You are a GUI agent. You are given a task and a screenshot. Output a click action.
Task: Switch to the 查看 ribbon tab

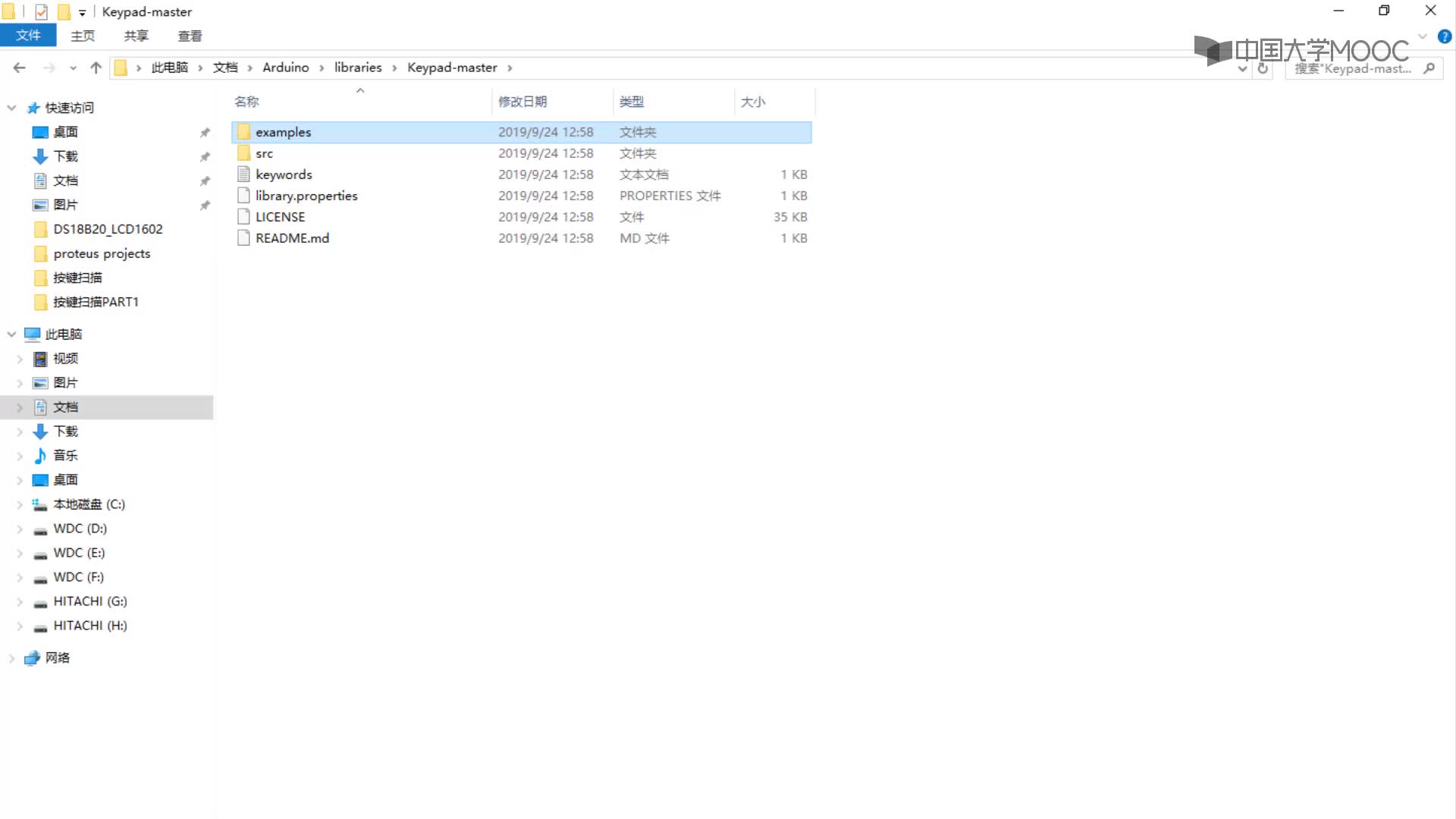[190, 36]
